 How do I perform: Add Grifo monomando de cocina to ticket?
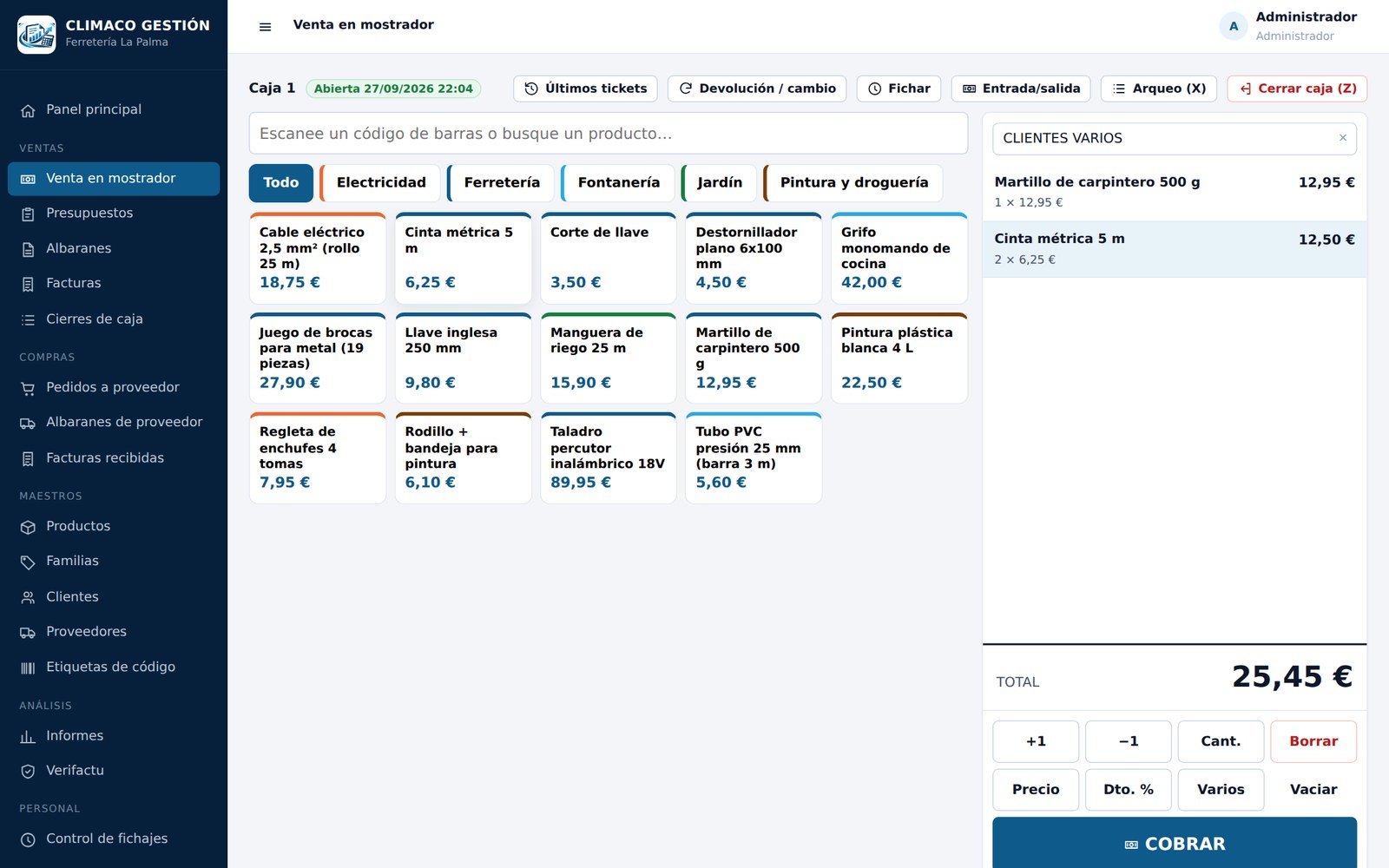point(899,259)
